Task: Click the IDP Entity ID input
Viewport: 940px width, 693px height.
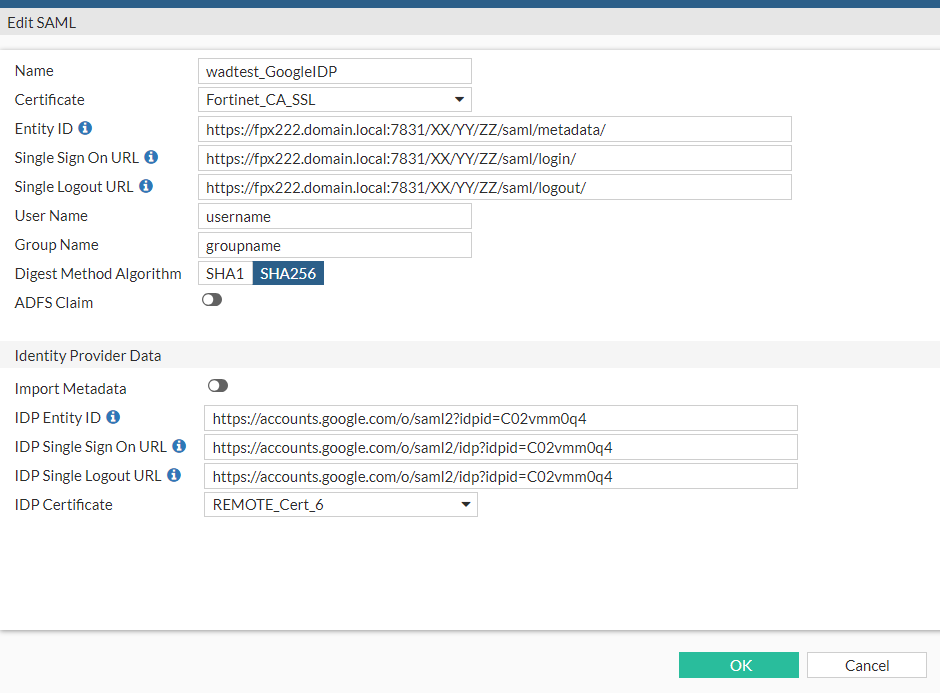Action: pyautogui.click(x=501, y=418)
